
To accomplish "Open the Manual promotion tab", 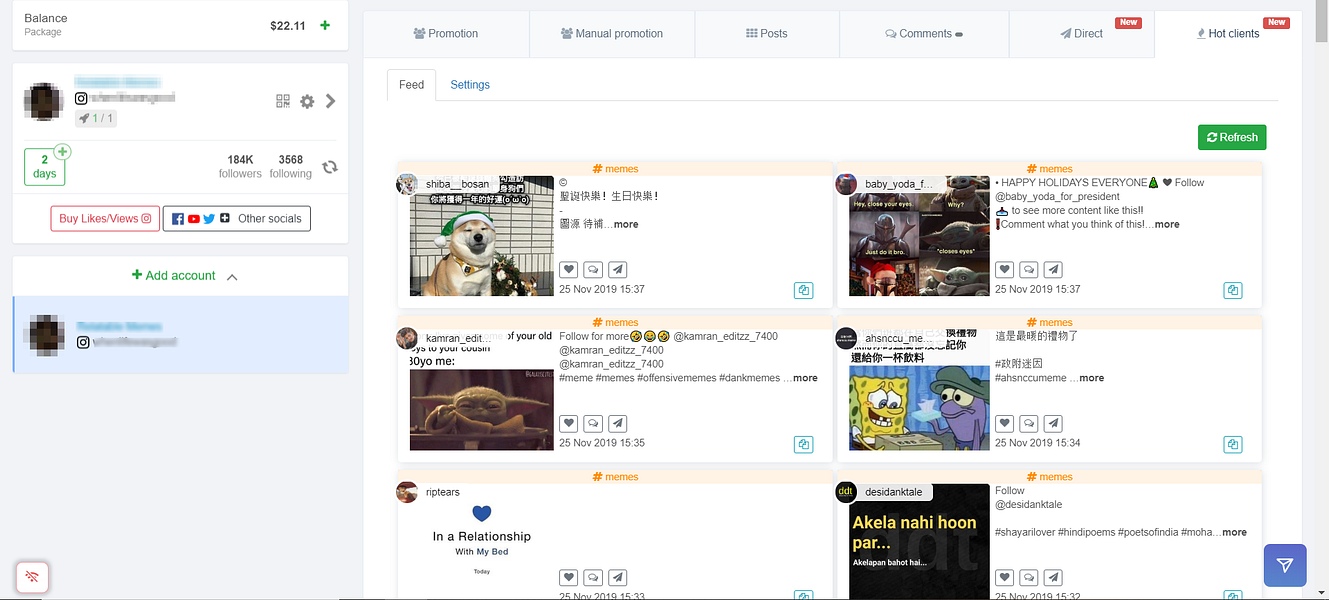I will tap(612, 34).
